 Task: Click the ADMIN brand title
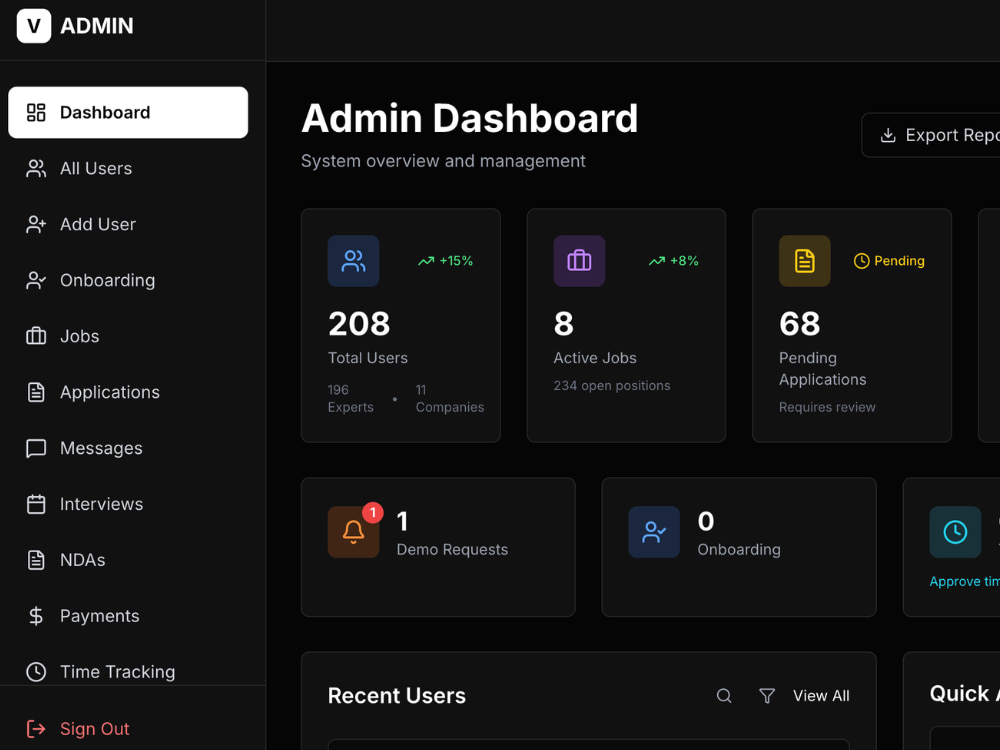96,26
